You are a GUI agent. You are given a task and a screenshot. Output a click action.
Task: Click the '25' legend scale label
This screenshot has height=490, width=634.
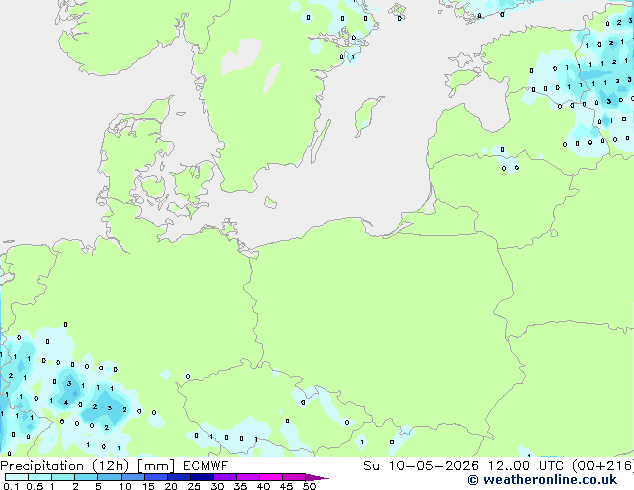194,486
